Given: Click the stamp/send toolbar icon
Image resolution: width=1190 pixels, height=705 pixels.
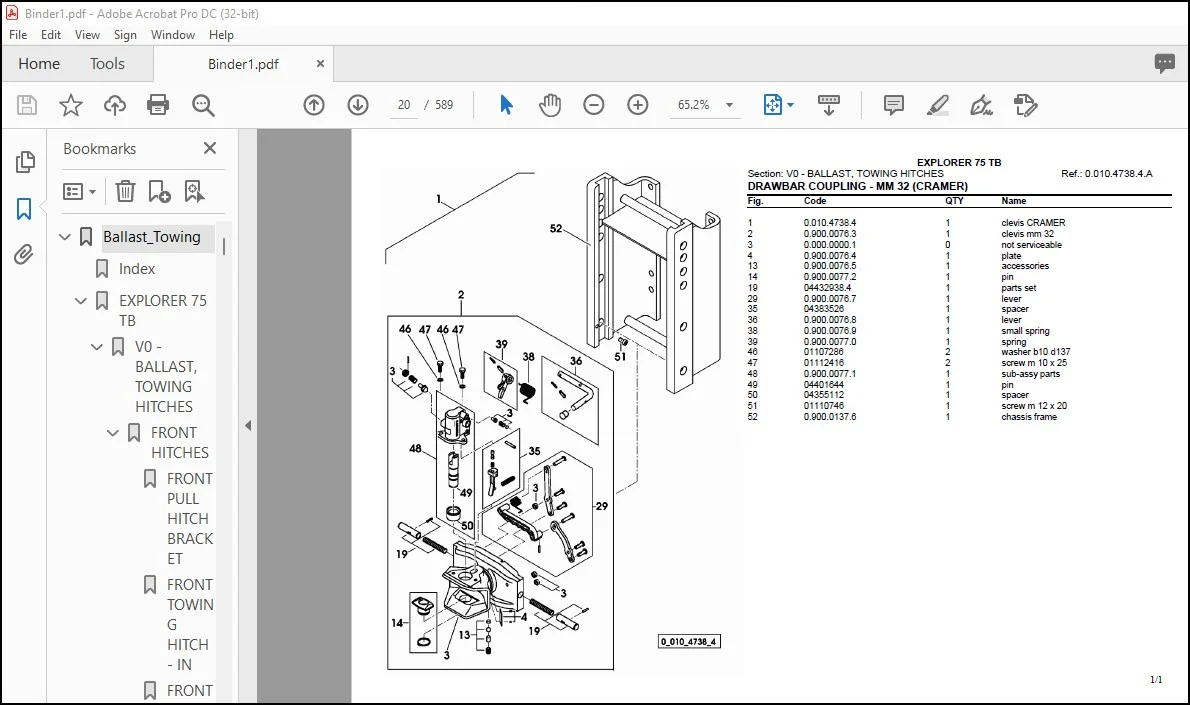Looking at the screenshot, I should click(1025, 105).
